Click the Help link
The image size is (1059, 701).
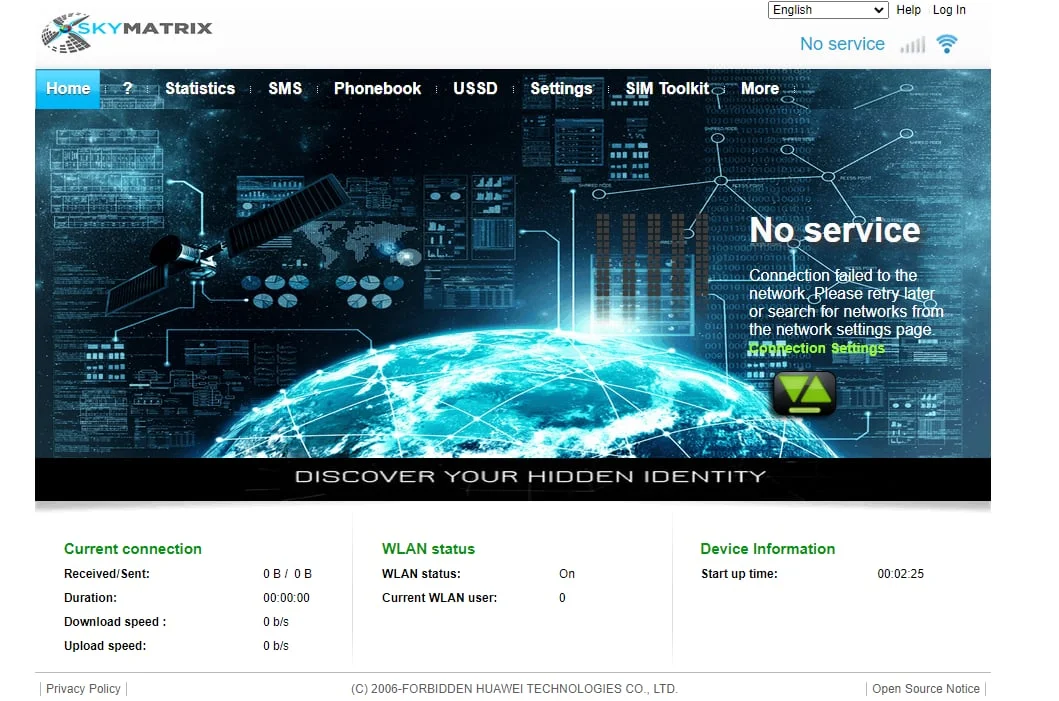pyautogui.click(x=908, y=10)
